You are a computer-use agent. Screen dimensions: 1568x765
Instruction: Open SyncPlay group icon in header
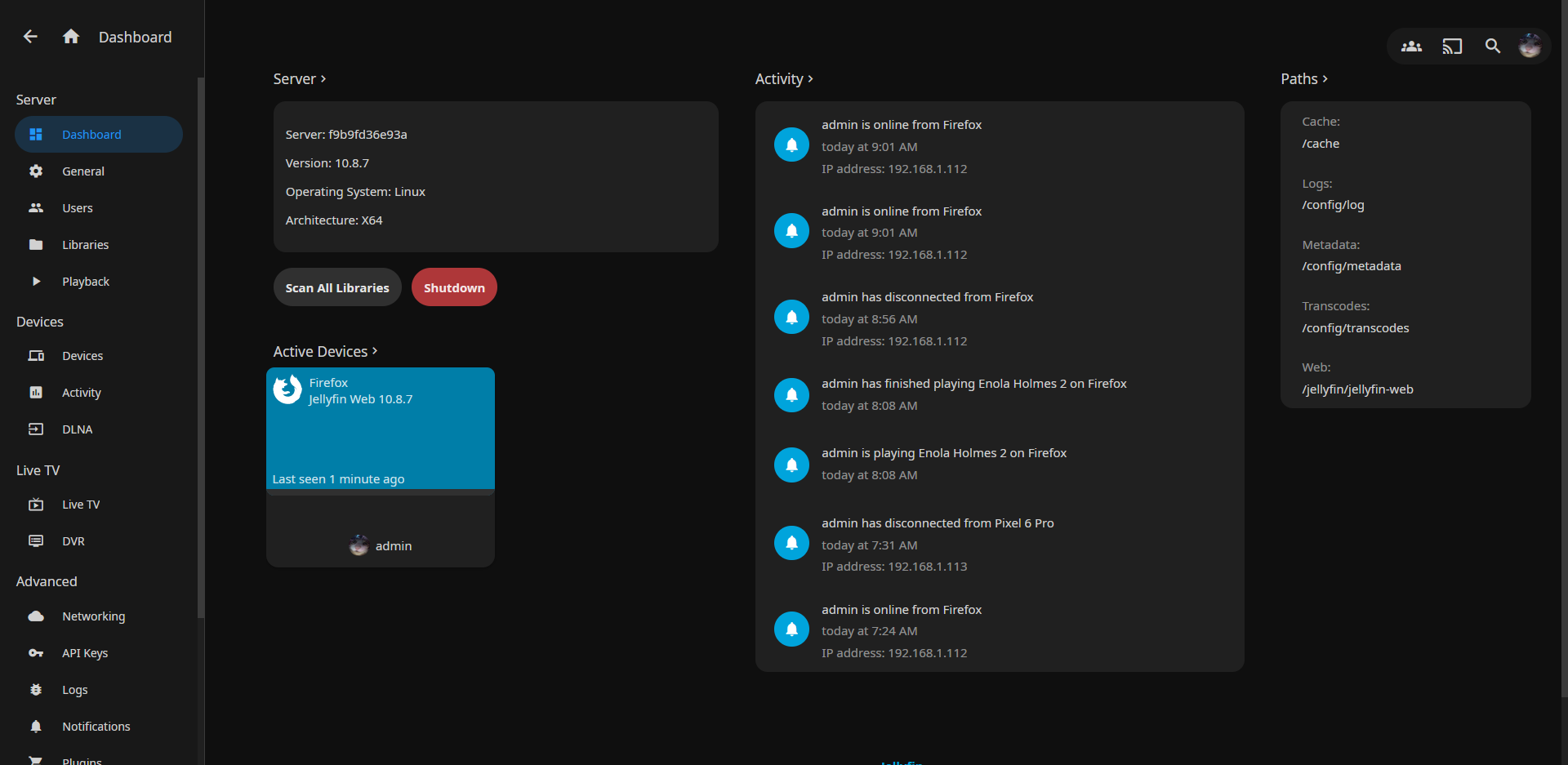[1411, 47]
